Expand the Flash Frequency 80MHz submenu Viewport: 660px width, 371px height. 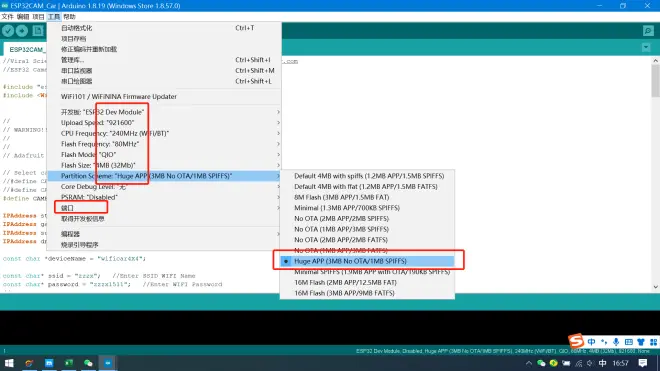pyautogui.click(x=164, y=144)
